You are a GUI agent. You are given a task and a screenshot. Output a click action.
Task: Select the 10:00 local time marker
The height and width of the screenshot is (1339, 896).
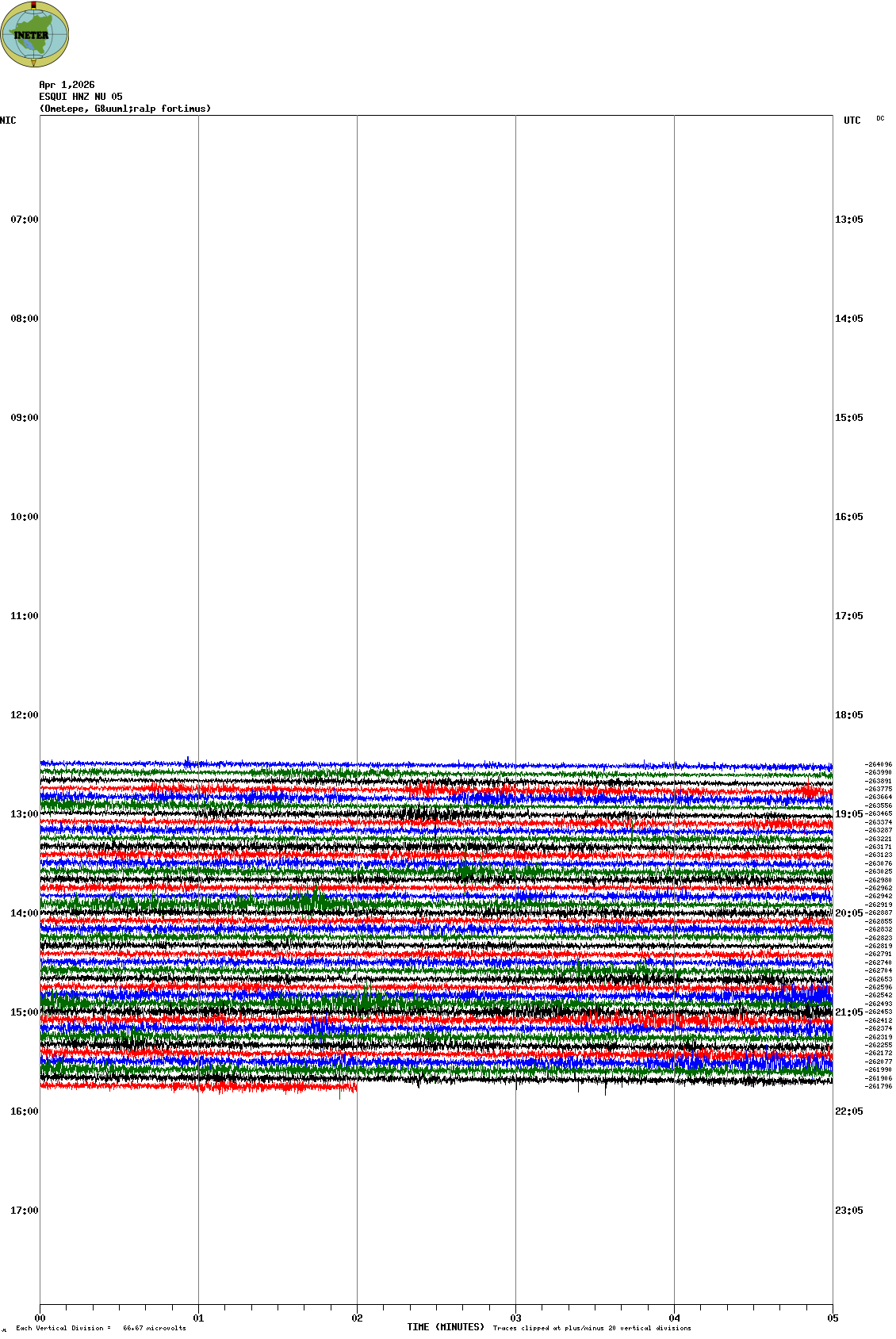24,517
